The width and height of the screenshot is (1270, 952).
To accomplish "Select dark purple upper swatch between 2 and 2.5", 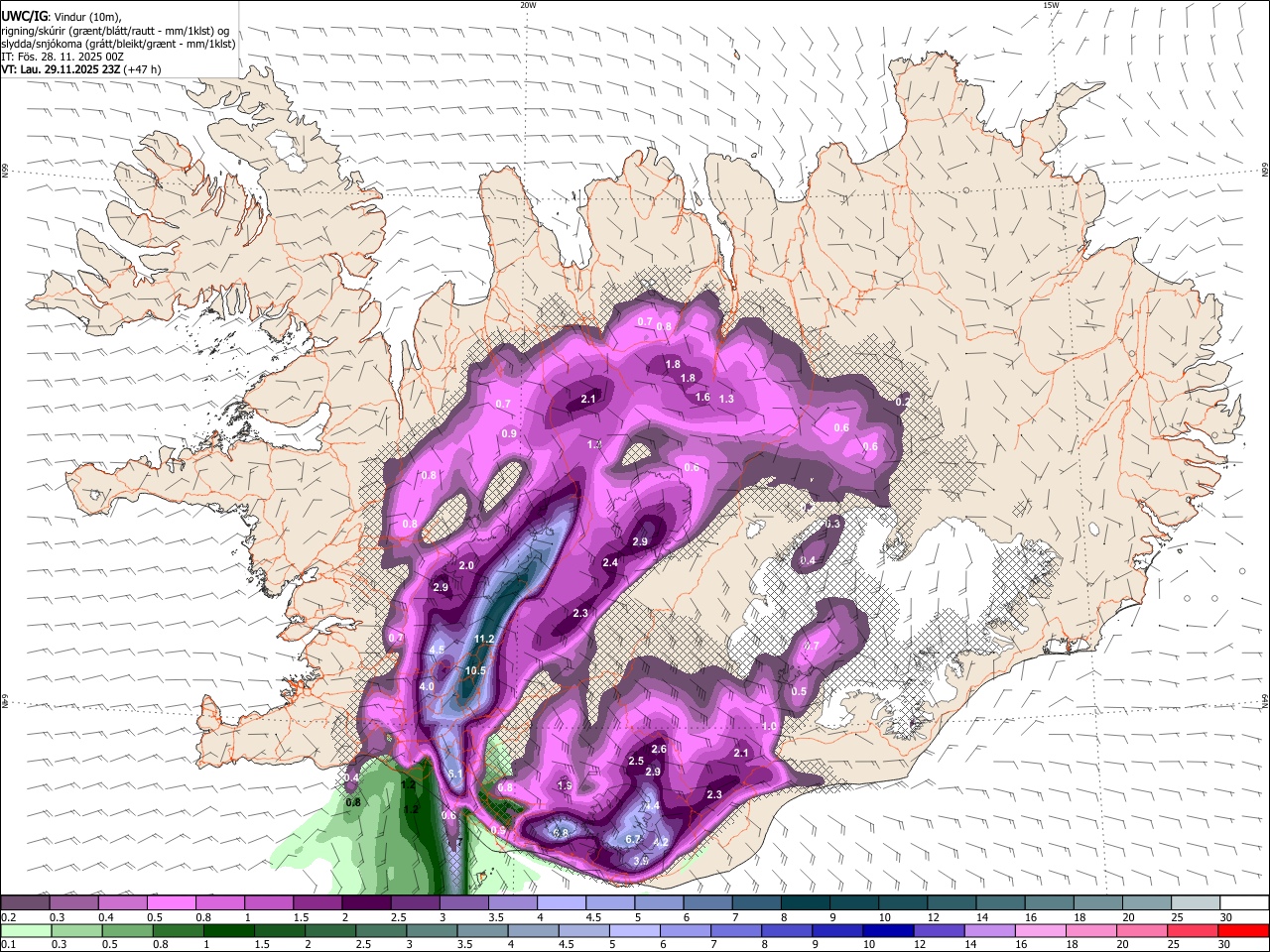I will [x=366, y=902].
